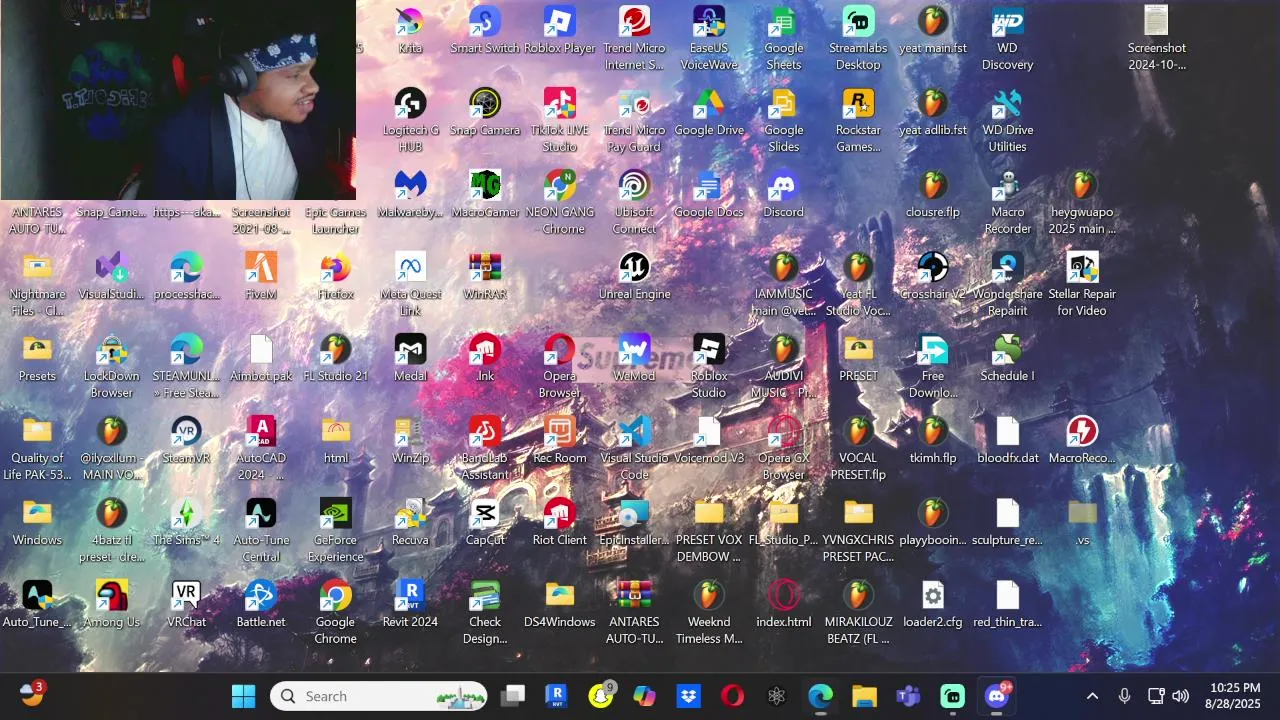Launch Logitech G HUB

coord(410,120)
